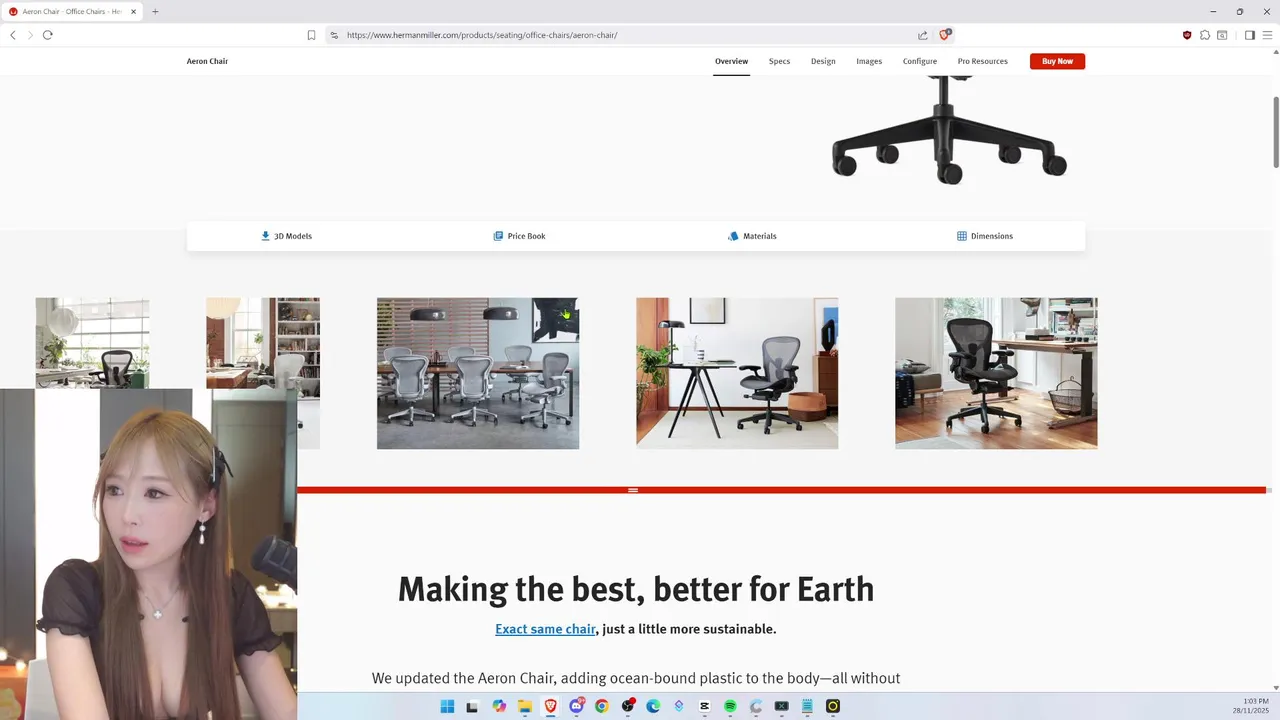The width and height of the screenshot is (1280, 720).
Task: Open the black desk Aeron photo
Action: click(x=737, y=373)
